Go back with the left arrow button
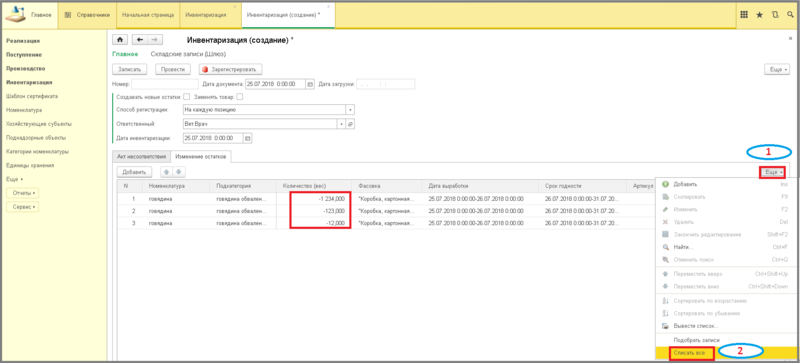The height and width of the screenshot is (363, 800). coord(140,40)
